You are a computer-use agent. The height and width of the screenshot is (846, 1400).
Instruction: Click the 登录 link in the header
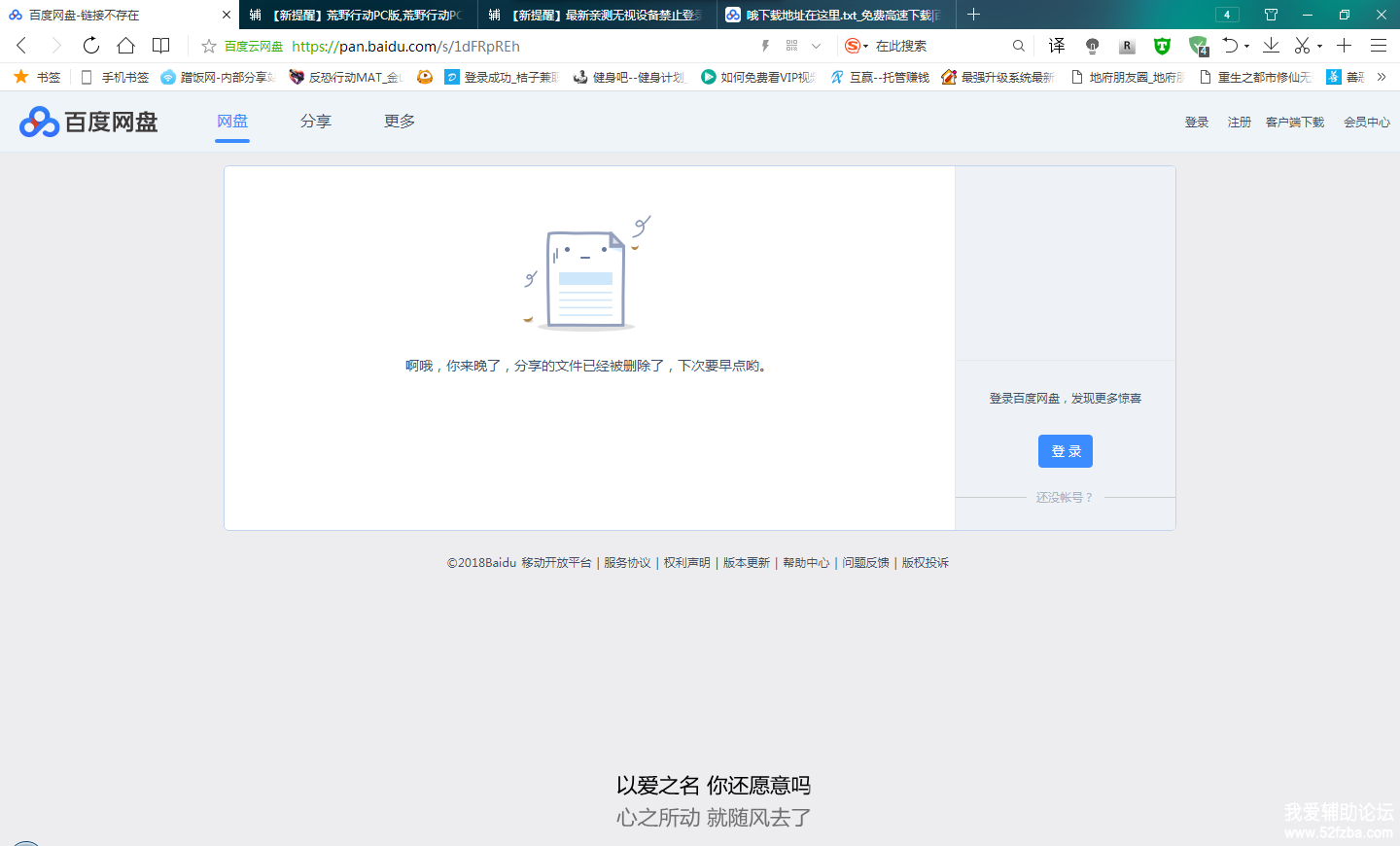point(1197,123)
